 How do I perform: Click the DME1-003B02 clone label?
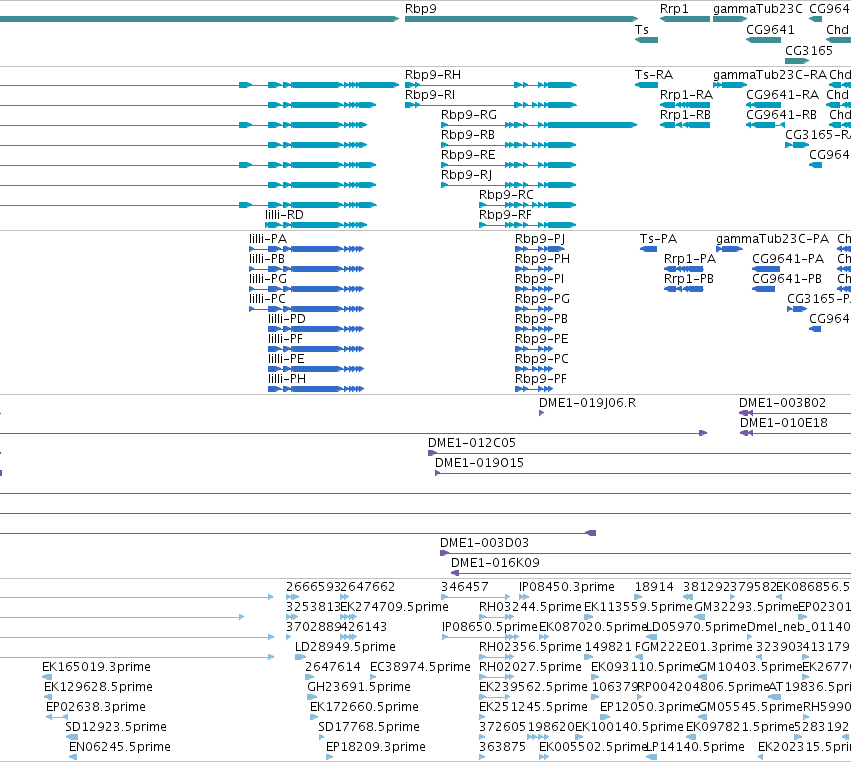pyautogui.click(x=782, y=403)
